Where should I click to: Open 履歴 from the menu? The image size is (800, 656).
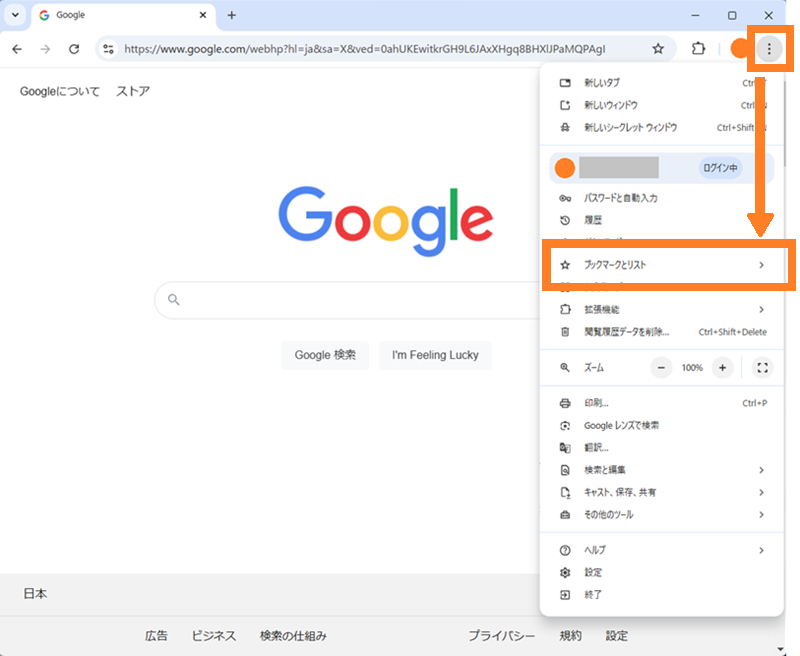point(662,220)
